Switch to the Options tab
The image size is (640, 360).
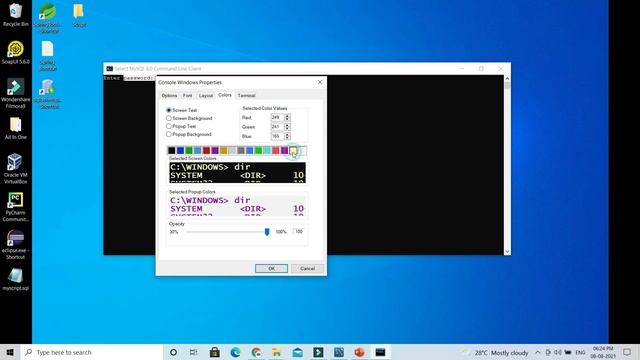(x=169, y=96)
